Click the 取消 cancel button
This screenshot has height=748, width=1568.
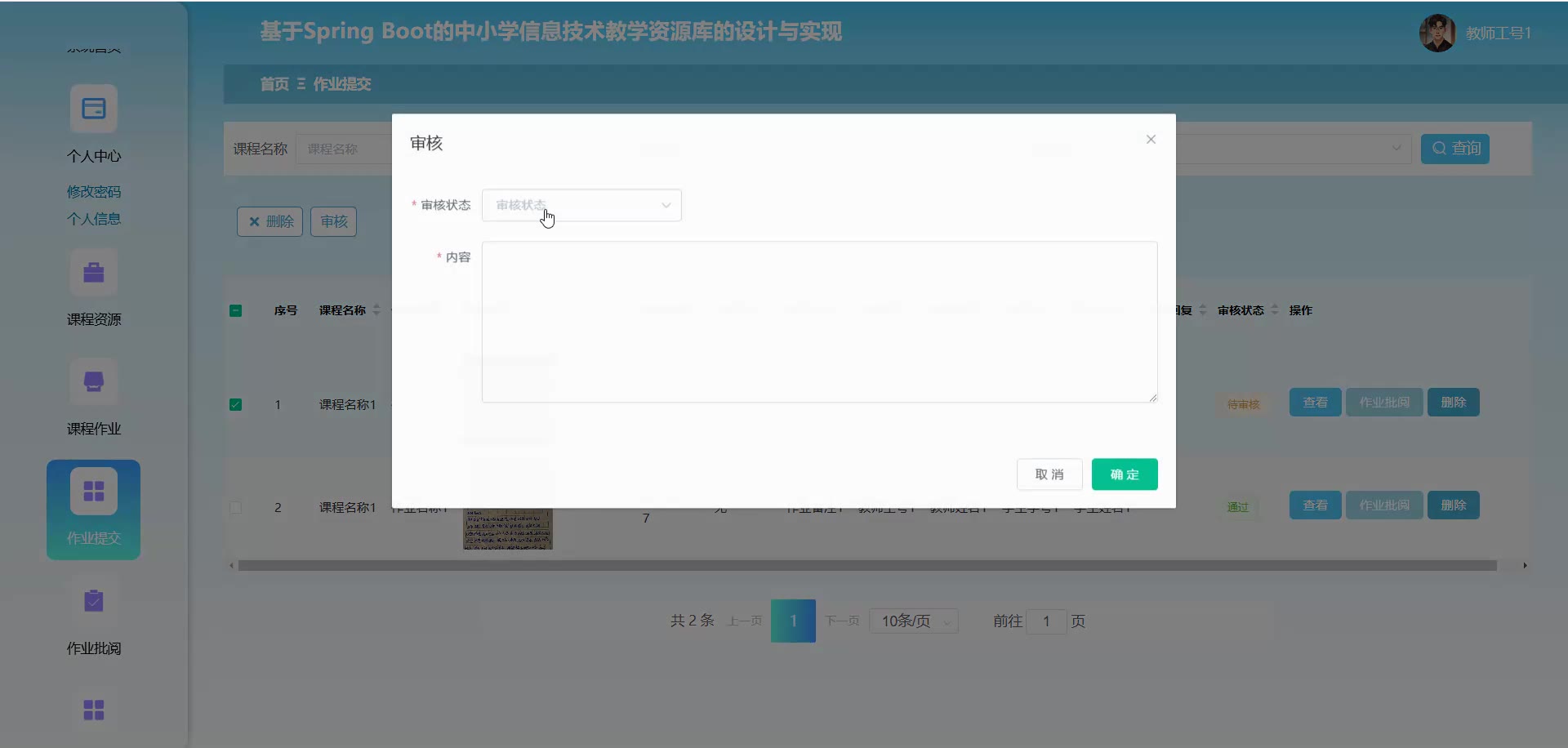click(x=1049, y=474)
